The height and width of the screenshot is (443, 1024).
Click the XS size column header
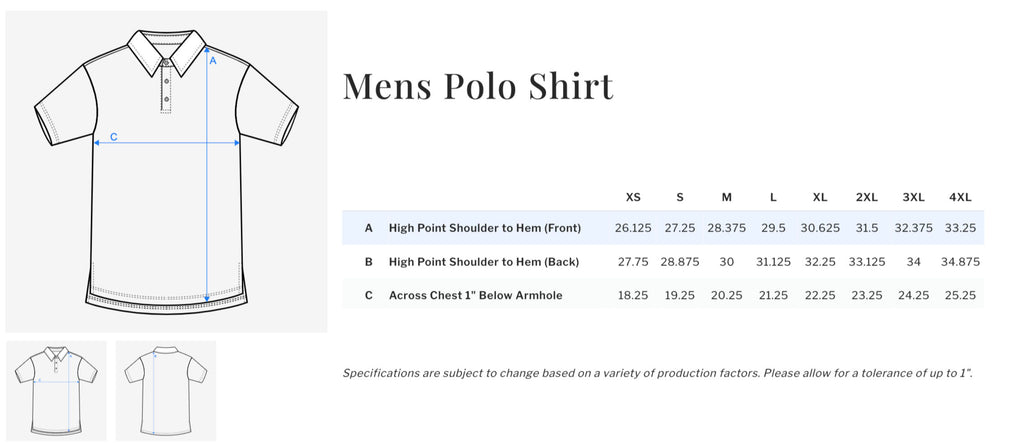coord(633,197)
